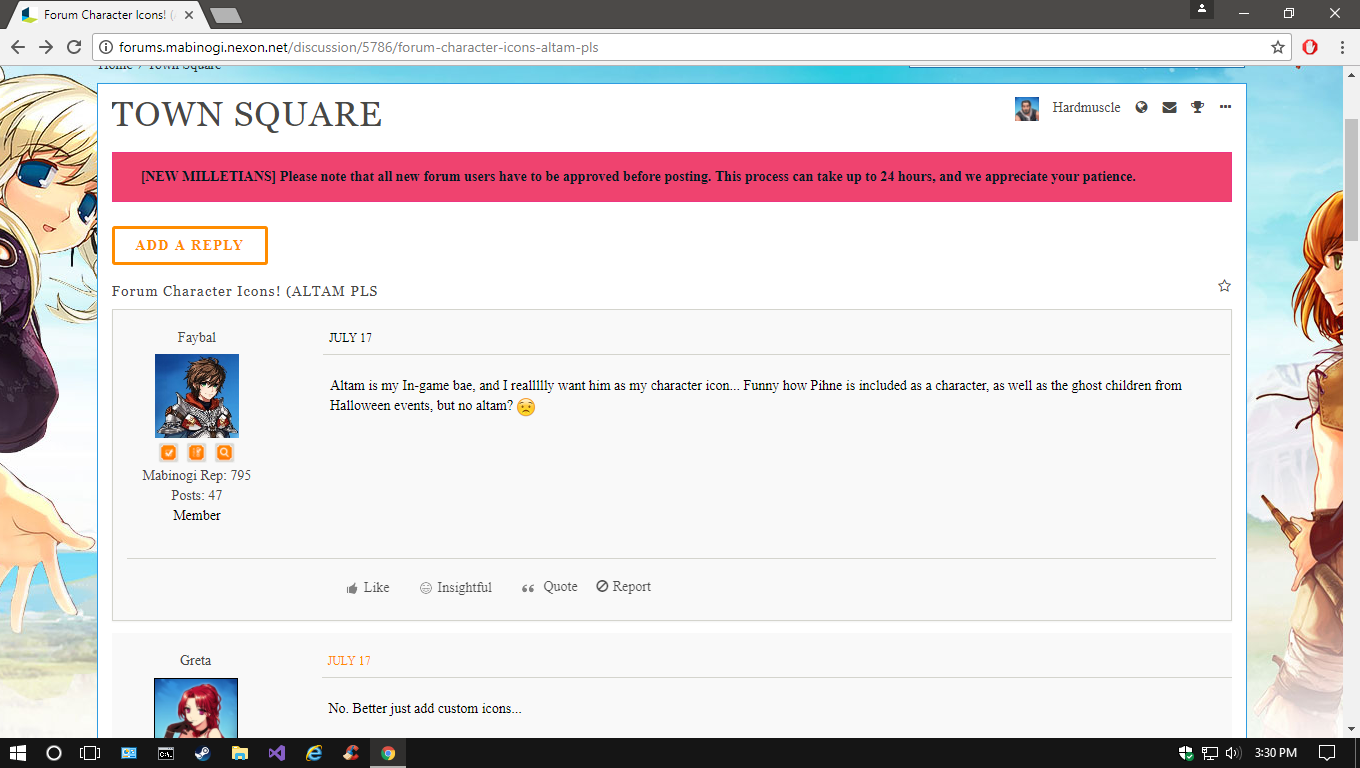Open File Explorer from the taskbar
Viewport: 1360px width, 768px height.
pyautogui.click(x=240, y=753)
